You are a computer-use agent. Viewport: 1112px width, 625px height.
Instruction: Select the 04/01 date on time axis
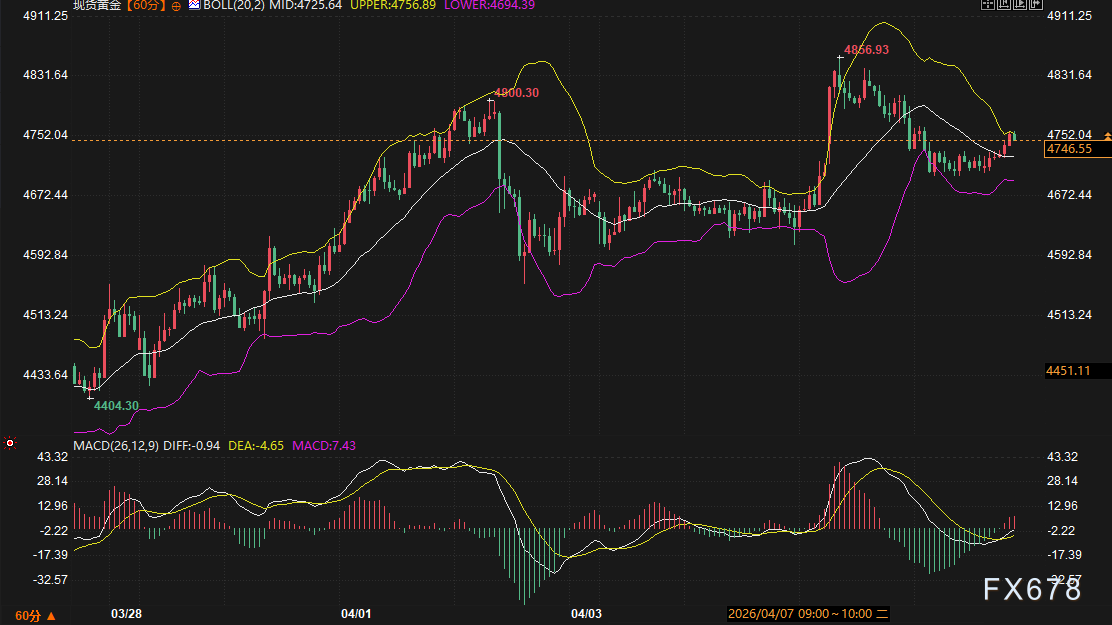pos(356,613)
